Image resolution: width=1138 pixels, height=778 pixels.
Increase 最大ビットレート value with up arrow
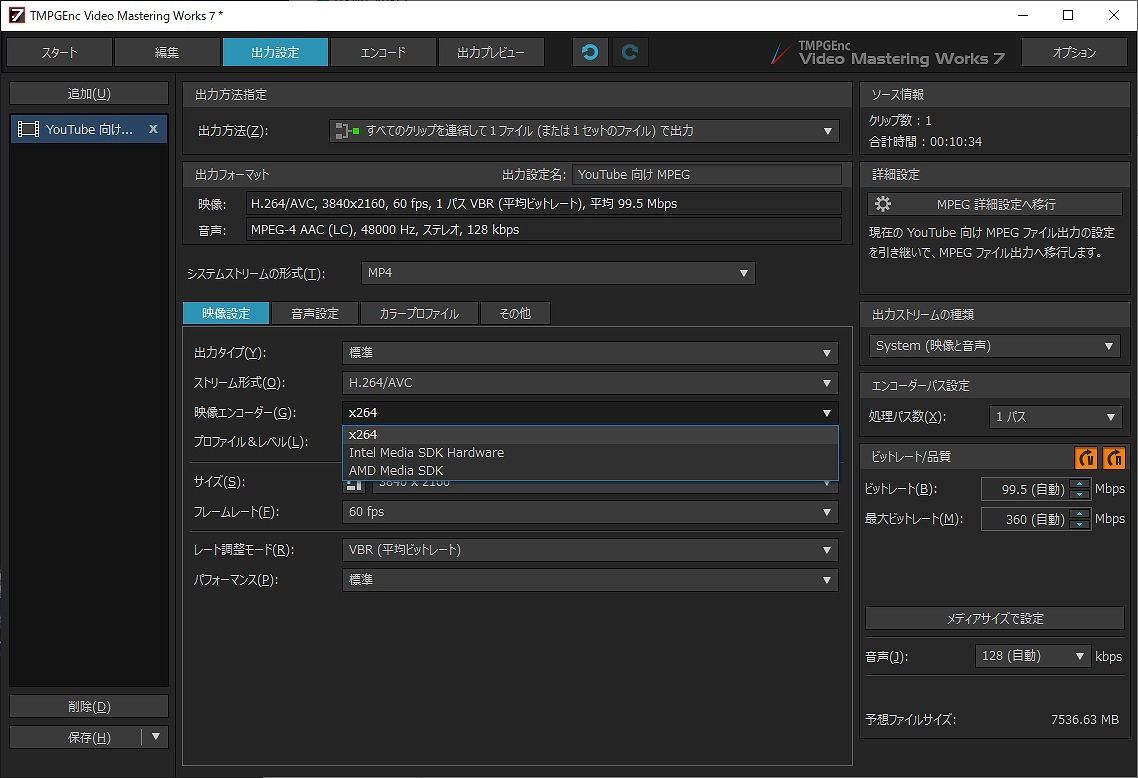1080,514
